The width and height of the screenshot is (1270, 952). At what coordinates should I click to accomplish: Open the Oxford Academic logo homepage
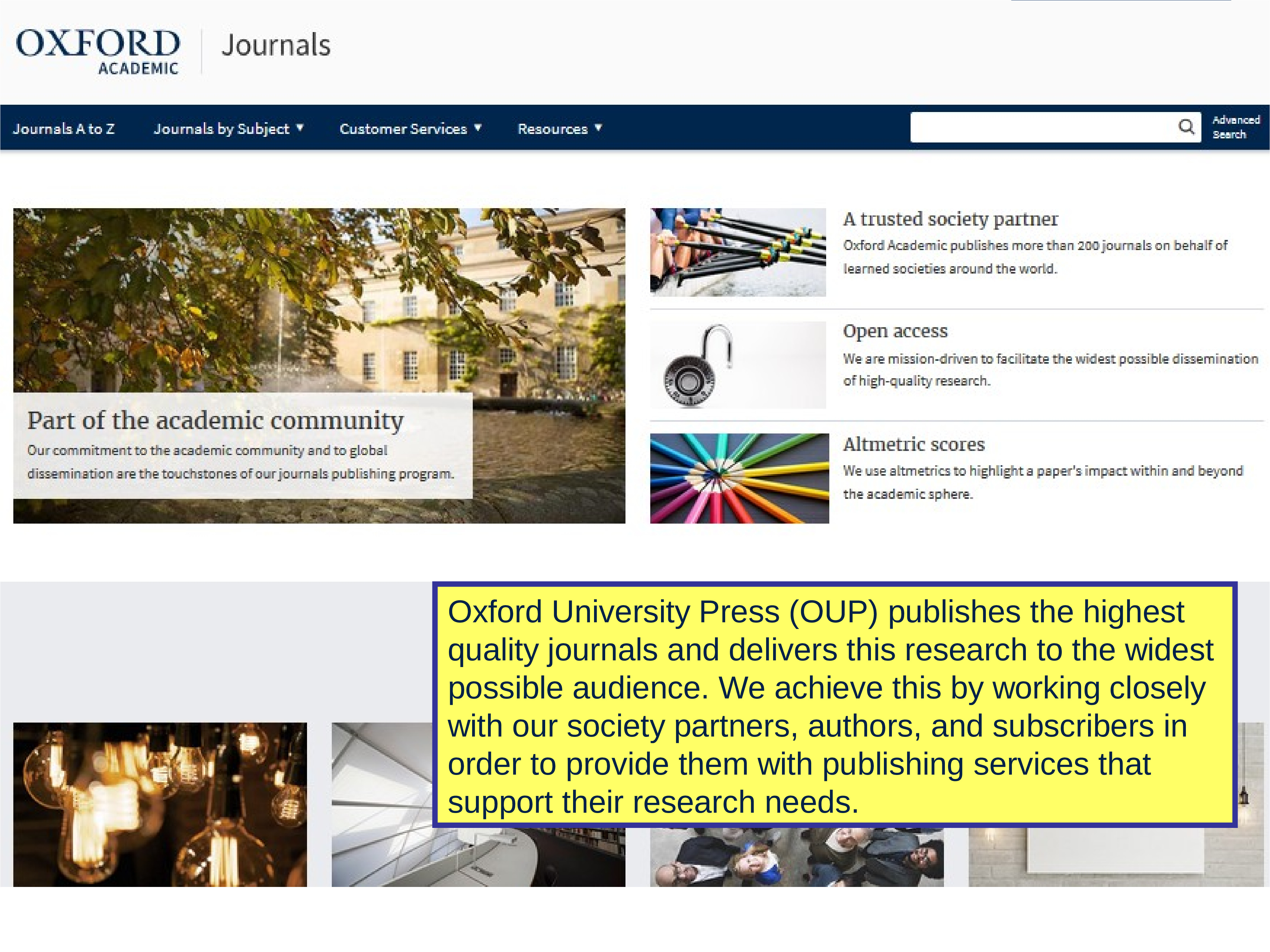coord(97,52)
